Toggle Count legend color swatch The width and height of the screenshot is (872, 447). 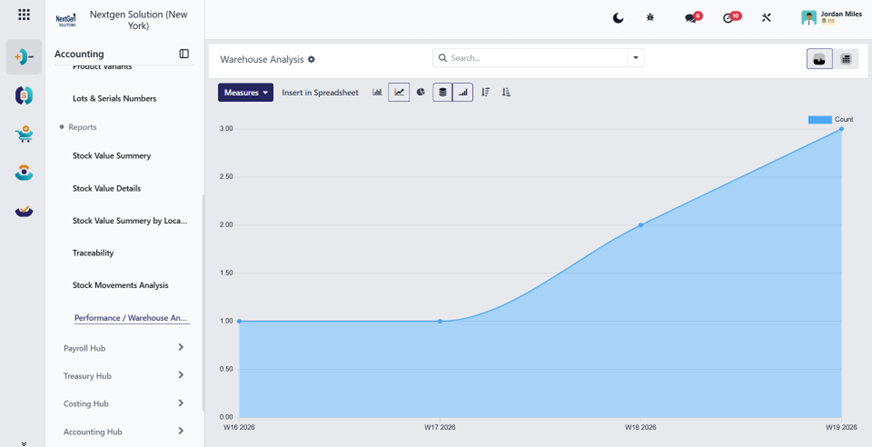(820, 120)
